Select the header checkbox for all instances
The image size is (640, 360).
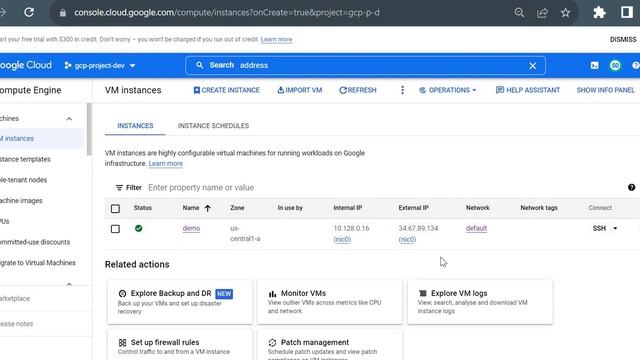pos(115,209)
